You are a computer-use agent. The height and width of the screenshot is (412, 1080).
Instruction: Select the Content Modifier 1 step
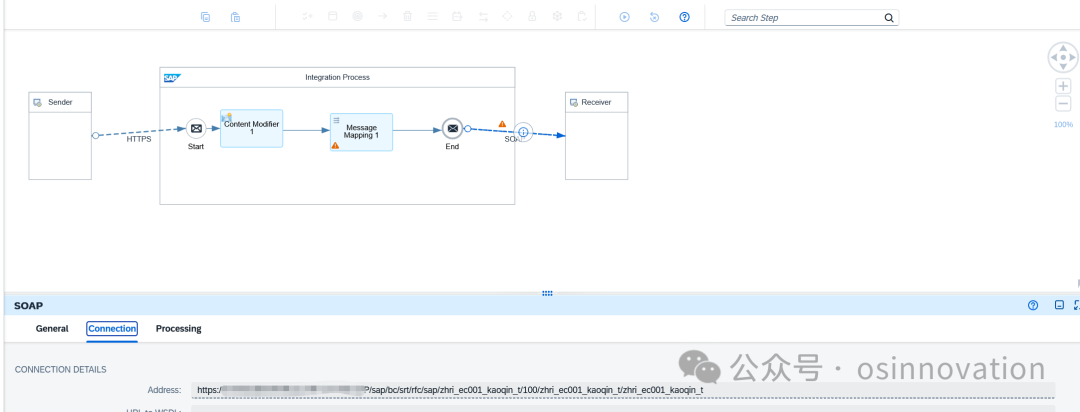point(251,128)
